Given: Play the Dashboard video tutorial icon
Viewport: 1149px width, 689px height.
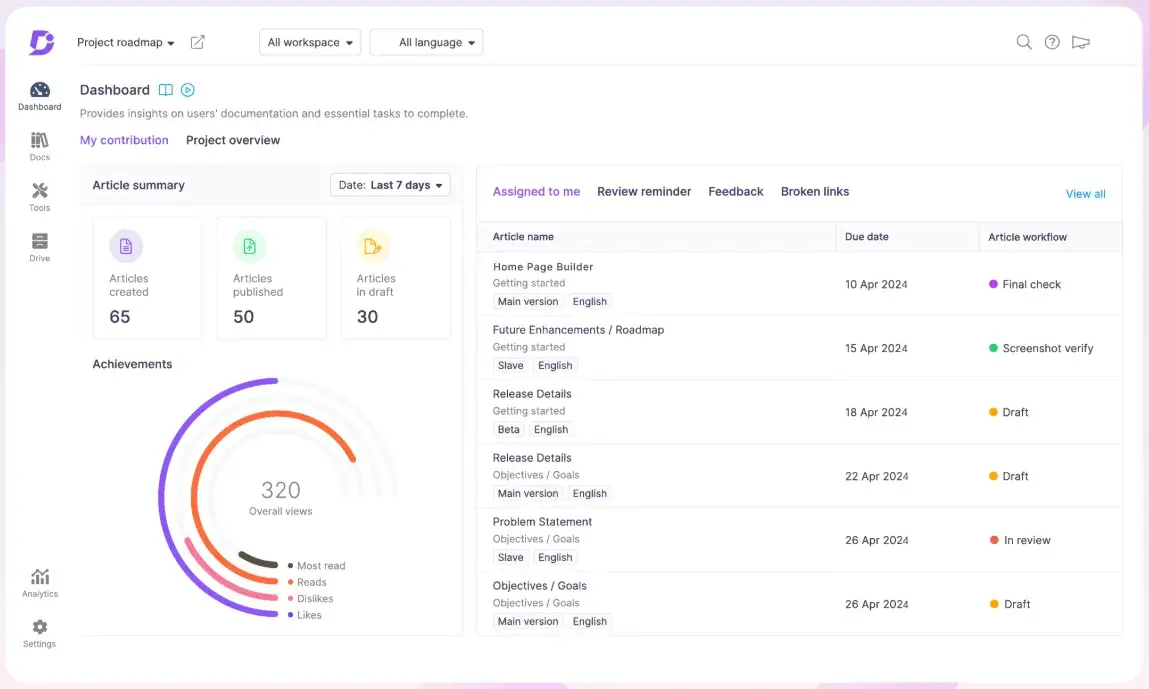Looking at the screenshot, I should click(187, 90).
